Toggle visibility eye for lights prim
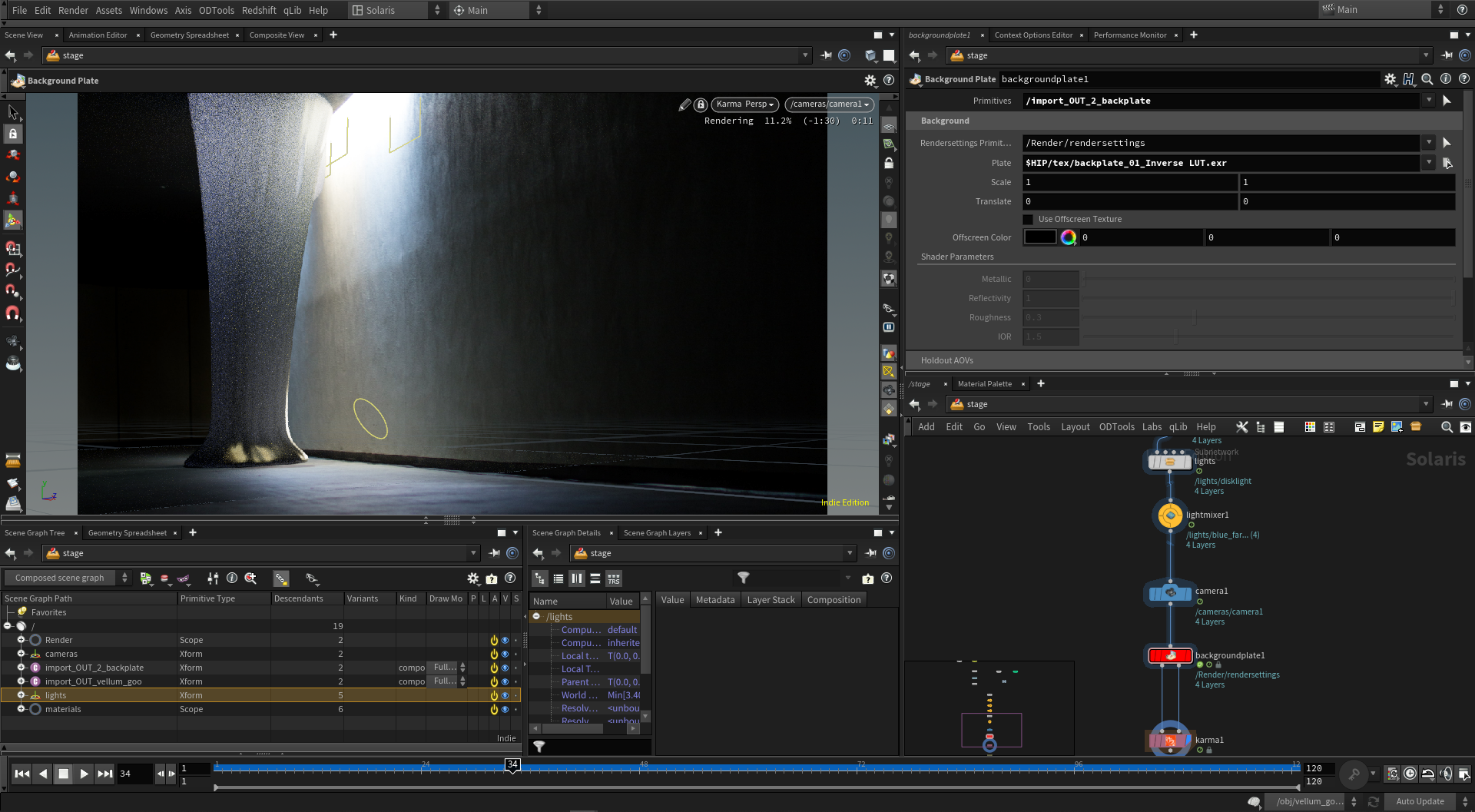The image size is (1475, 812). (x=505, y=696)
